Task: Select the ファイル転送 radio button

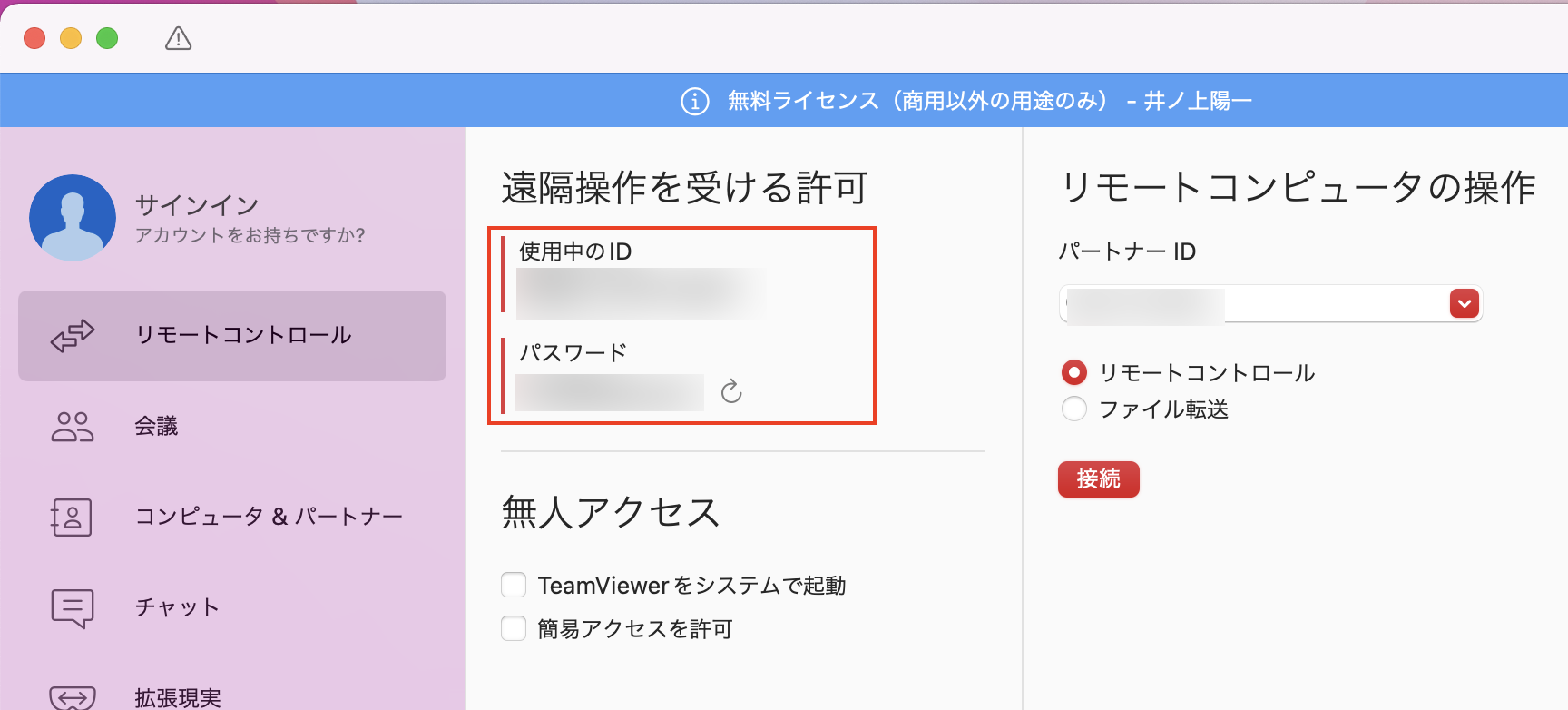Action: point(1074,409)
